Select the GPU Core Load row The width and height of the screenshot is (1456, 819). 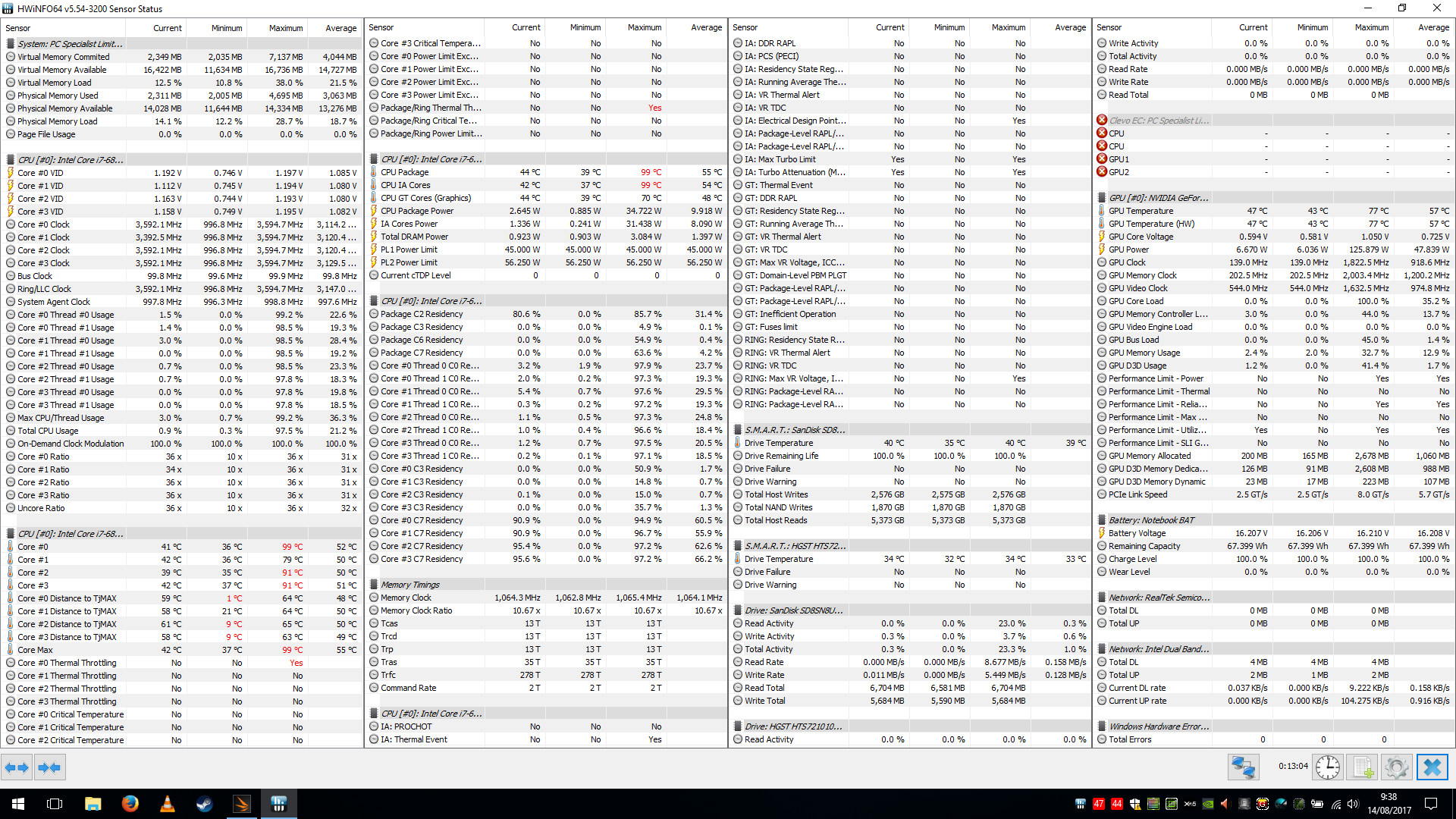(1273, 301)
